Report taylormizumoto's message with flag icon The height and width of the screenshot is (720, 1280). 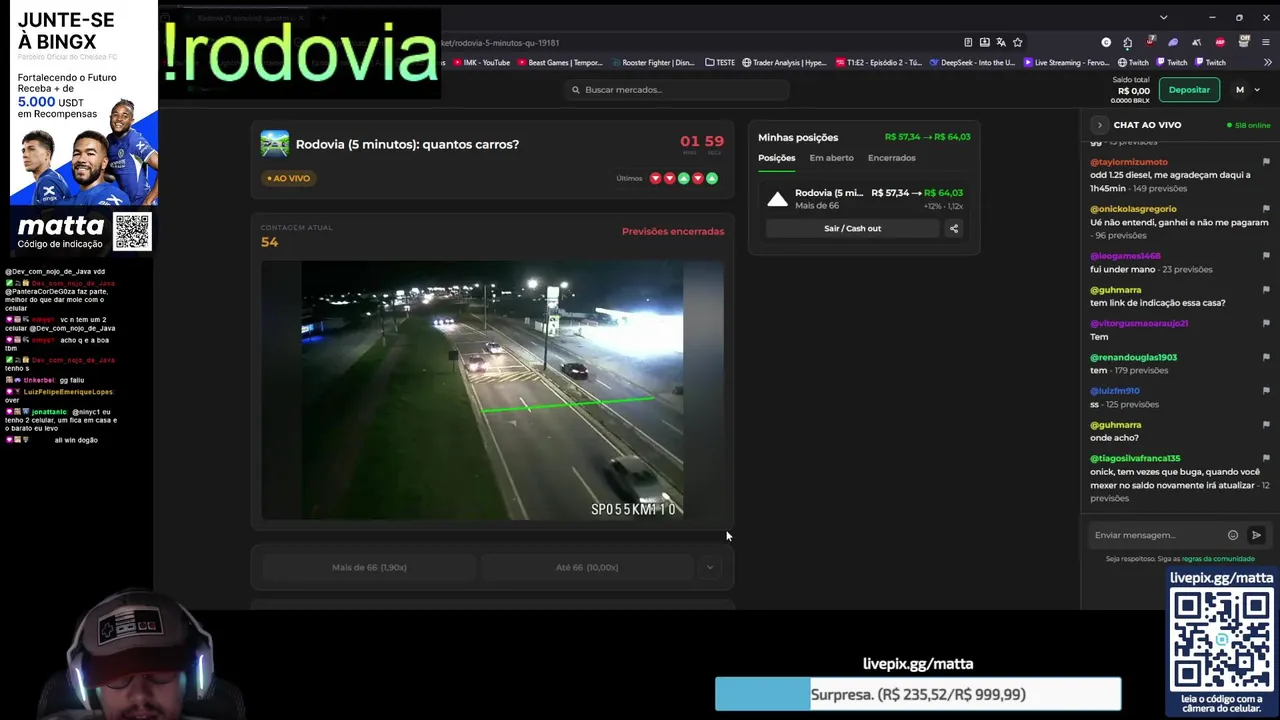click(1266, 162)
